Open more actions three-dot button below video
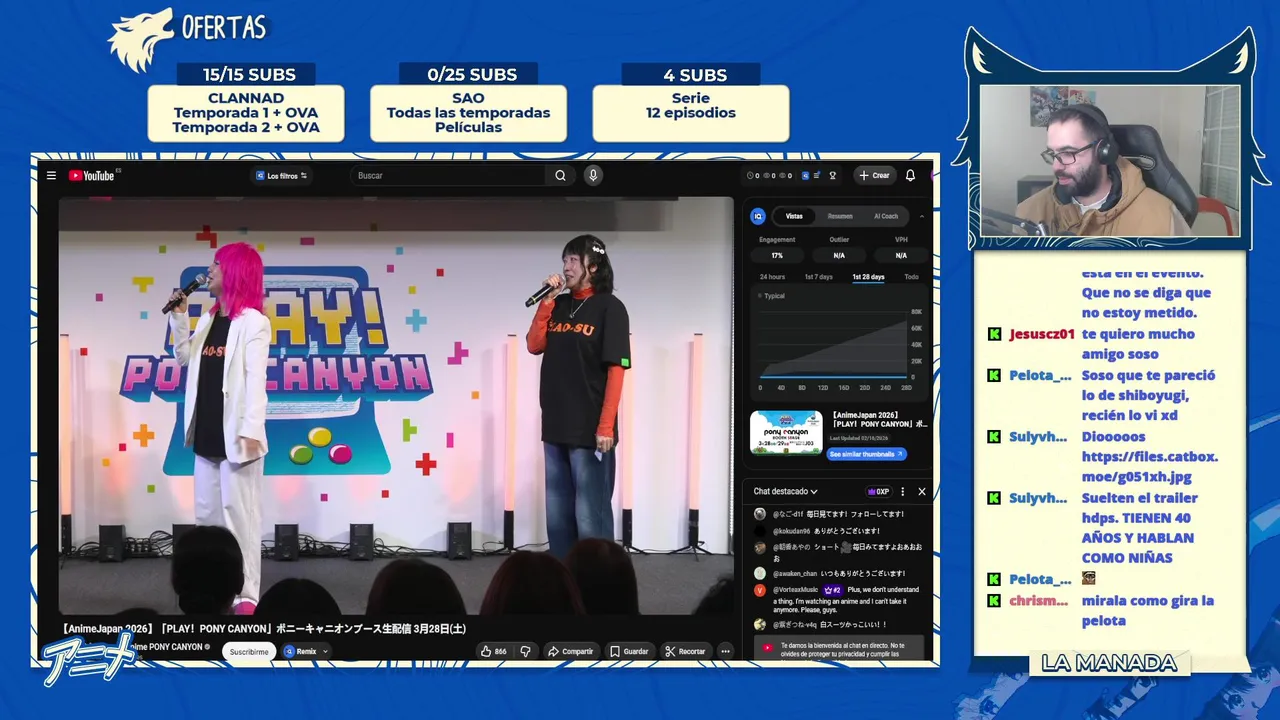The height and width of the screenshot is (720, 1280). 725,651
